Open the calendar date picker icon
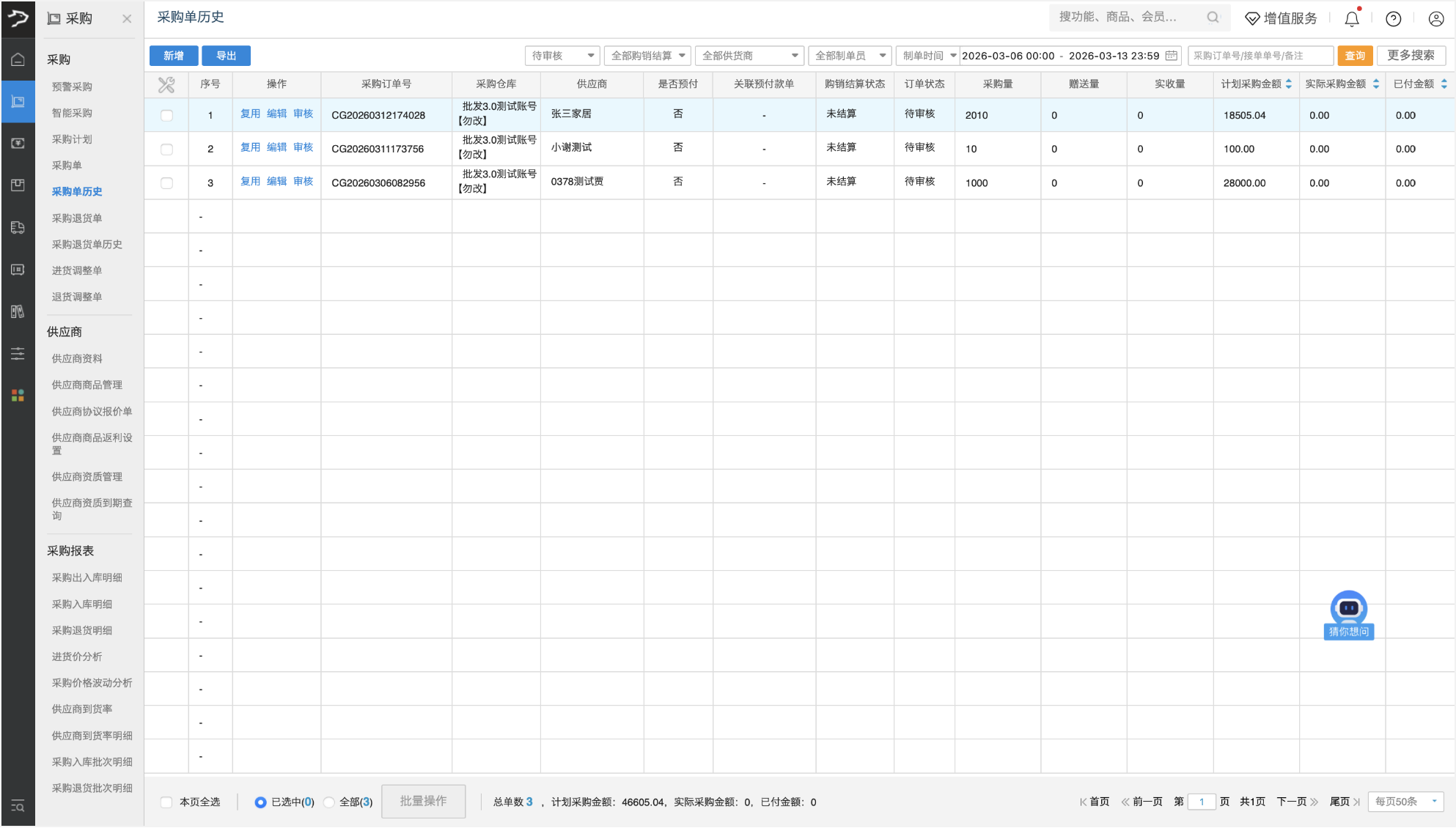Viewport: 1456px width, 828px height. click(x=1171, y=56)
